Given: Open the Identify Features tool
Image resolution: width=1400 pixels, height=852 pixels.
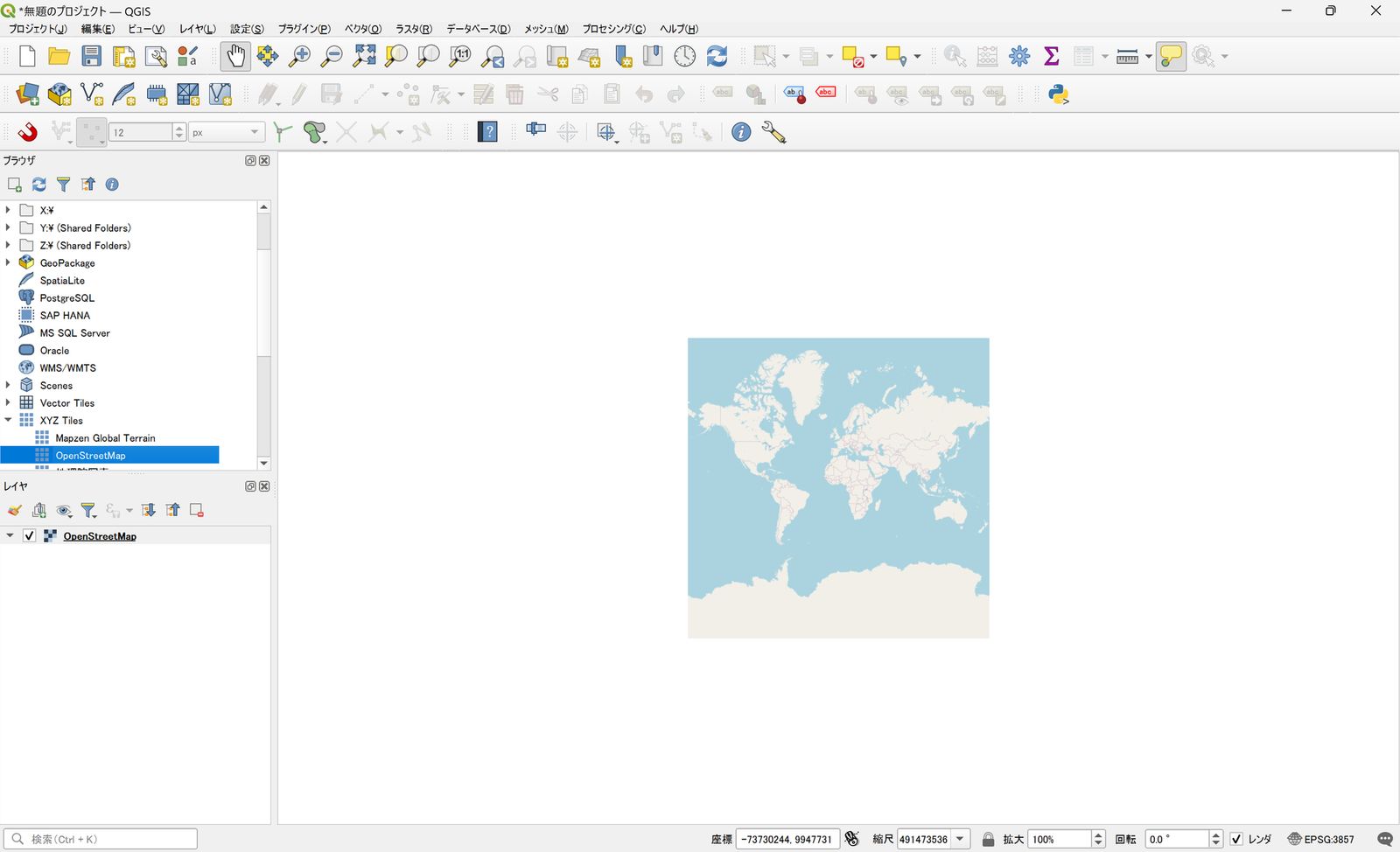Looking at the screenshot, I should 955,56.
